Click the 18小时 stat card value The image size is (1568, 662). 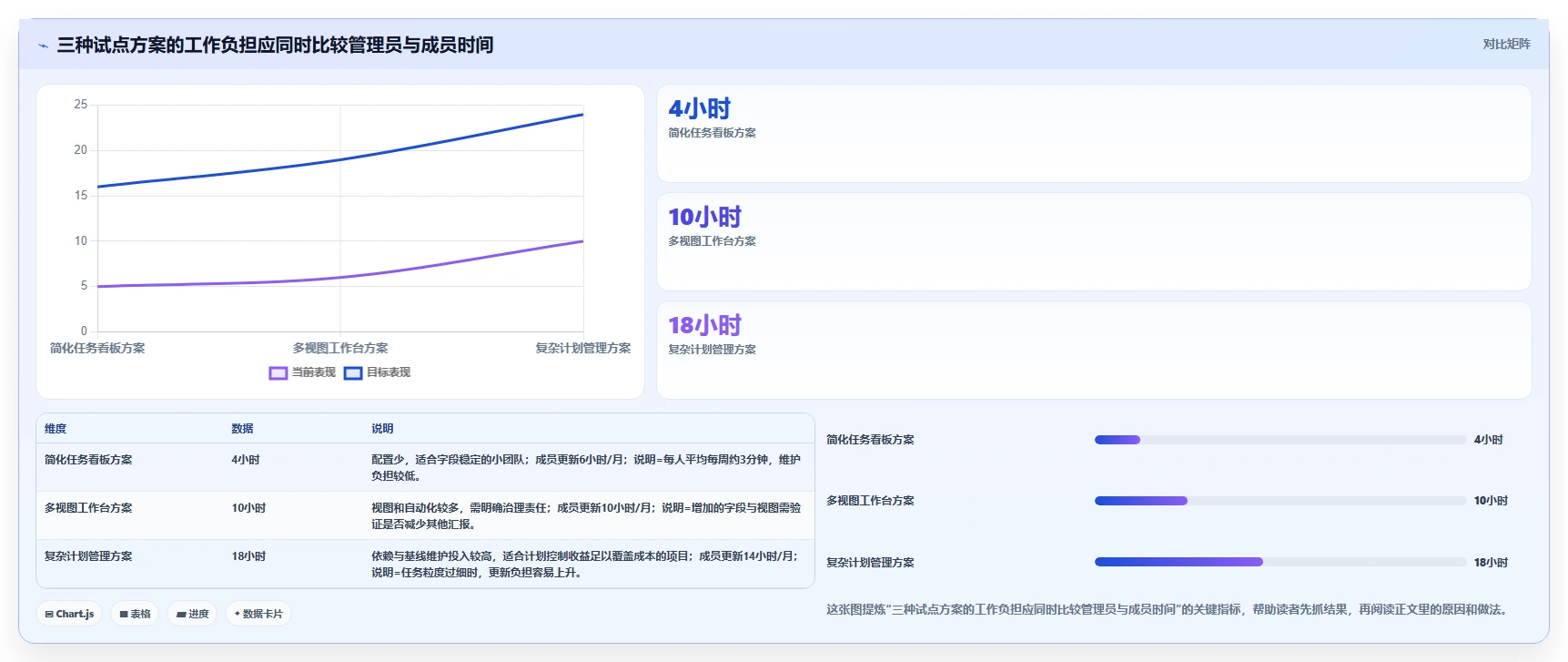coord(704,325)
